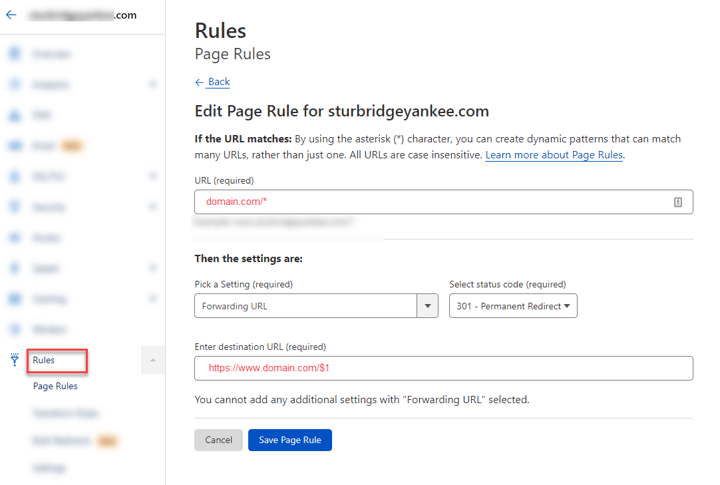
Task: Open the 301 - Permanent Redirect status dropdown
Action: (x=513, y=306)
